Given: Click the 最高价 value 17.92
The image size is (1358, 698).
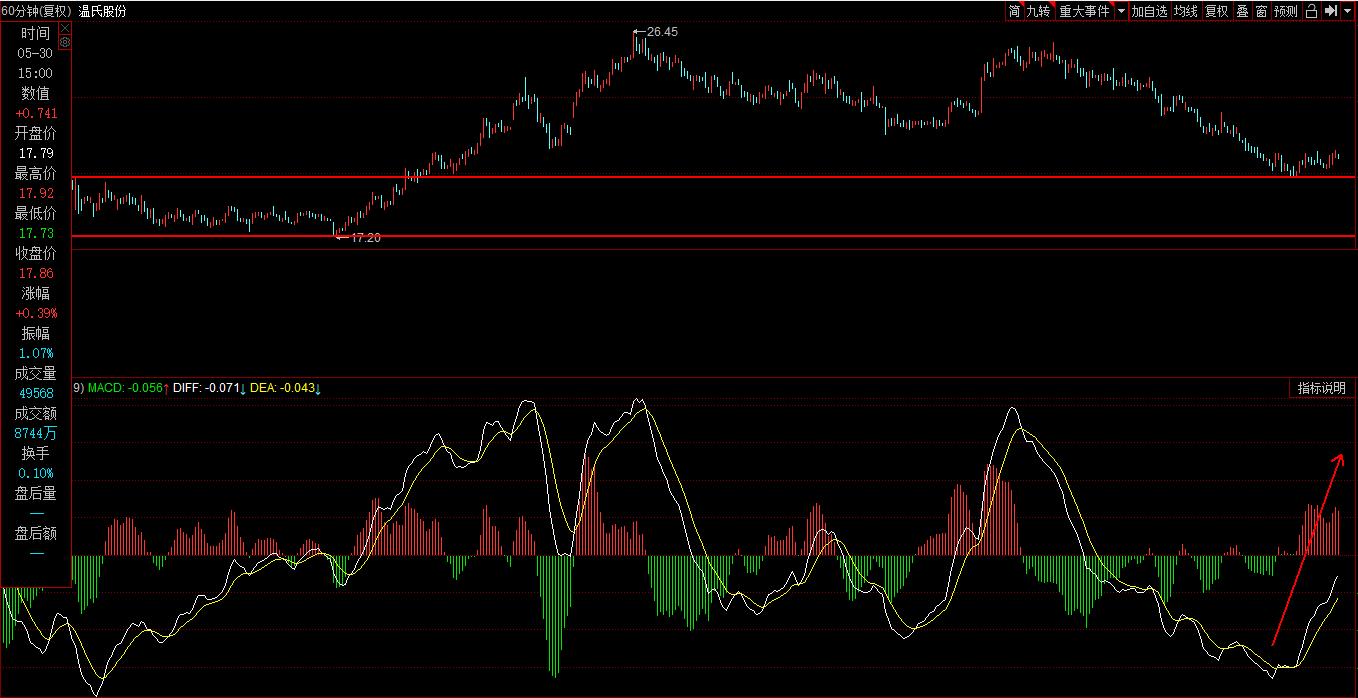Looking at the screenshot, I should point(35,193).
